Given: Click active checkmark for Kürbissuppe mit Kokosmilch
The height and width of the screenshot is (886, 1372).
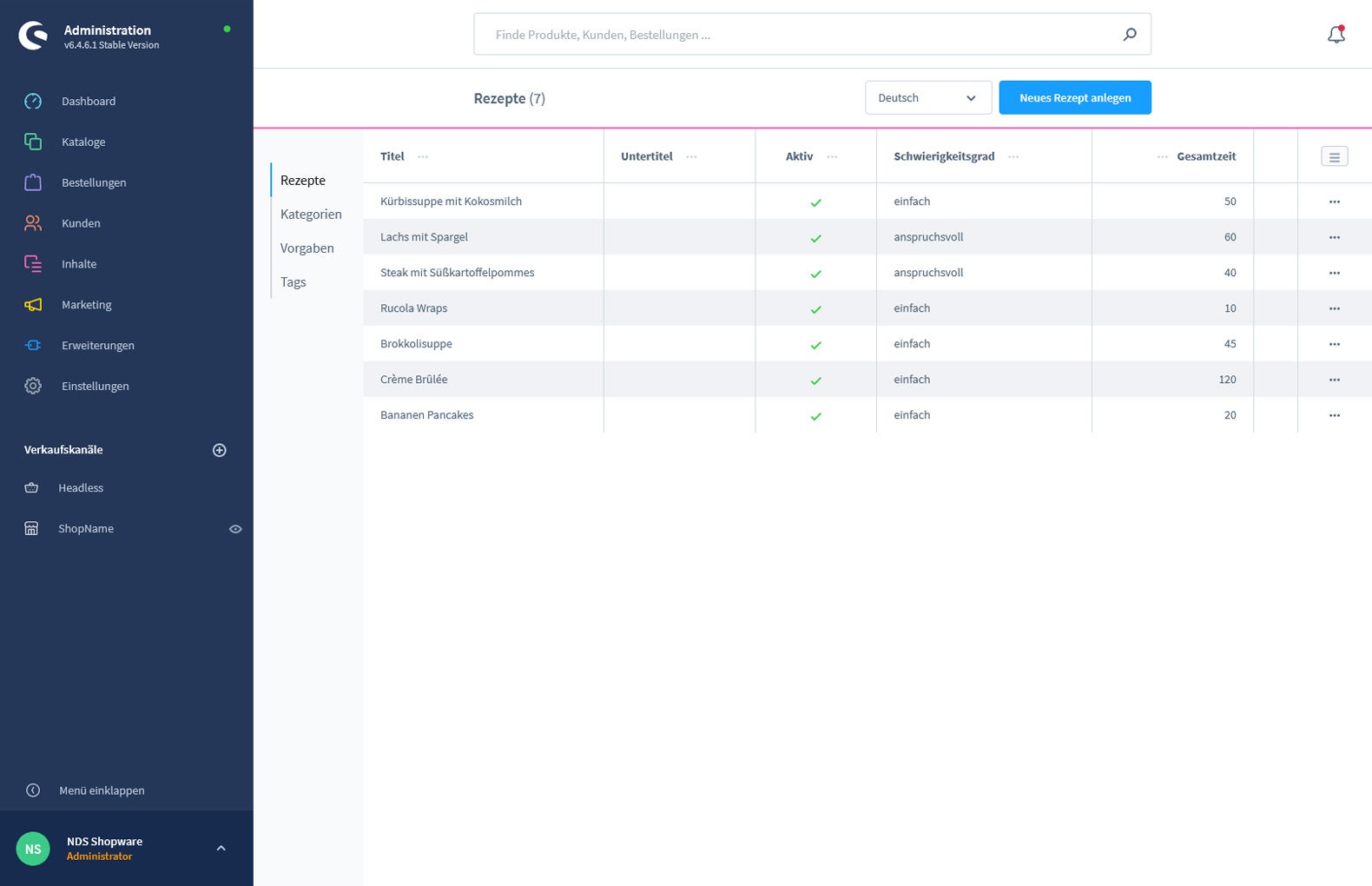Looking at the screenshot, I should point(815,202).
